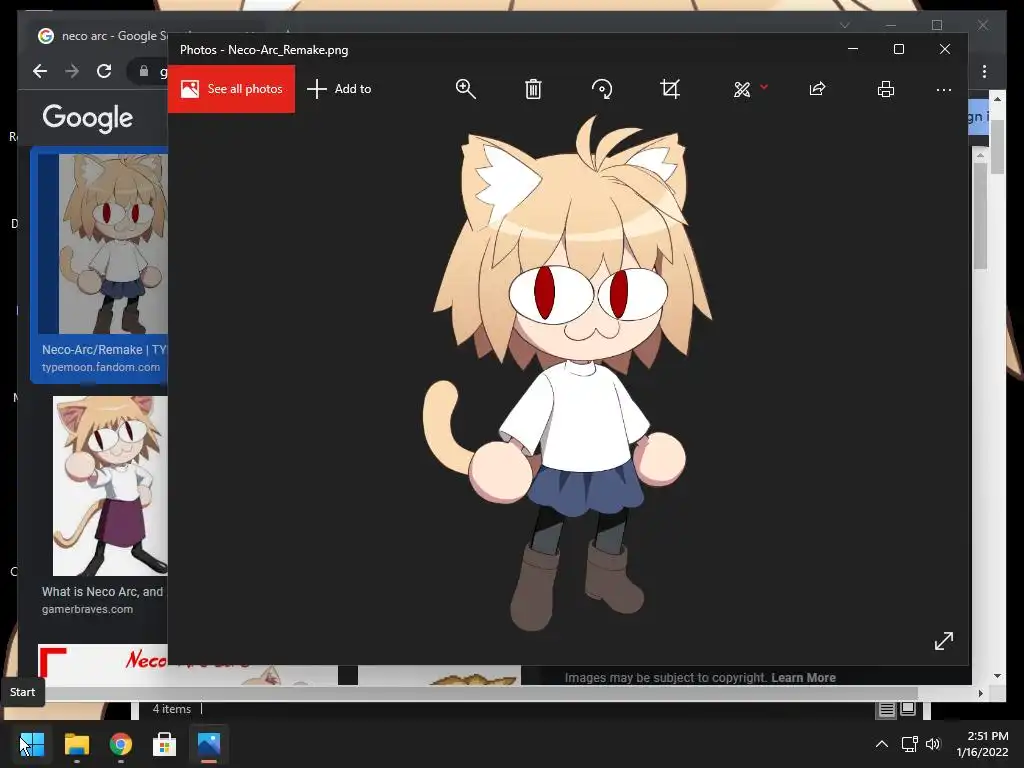
Task: Go back in the Chrome window
Action: pos(40,71)
